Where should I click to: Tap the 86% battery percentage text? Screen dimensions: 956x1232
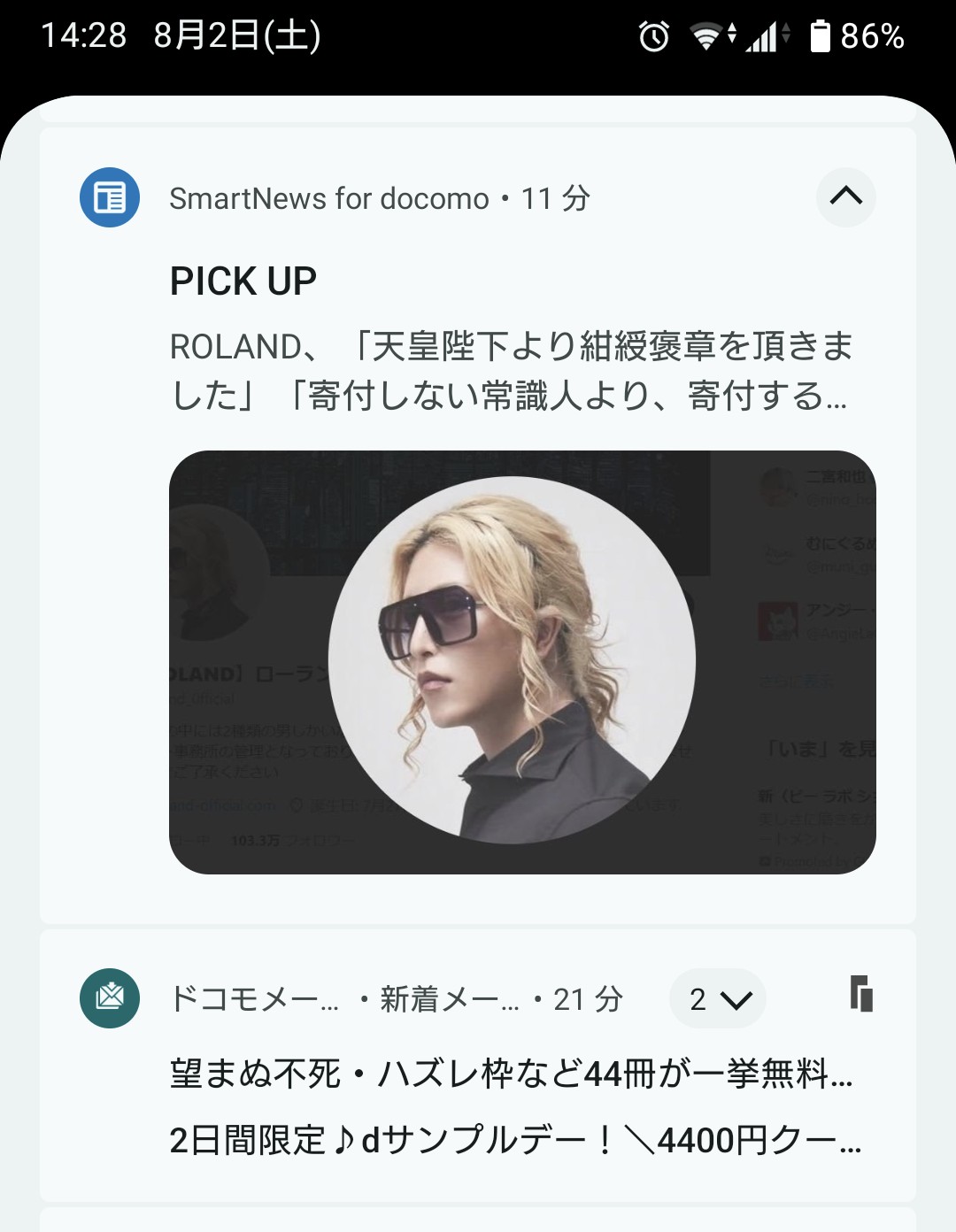[873, 36]
